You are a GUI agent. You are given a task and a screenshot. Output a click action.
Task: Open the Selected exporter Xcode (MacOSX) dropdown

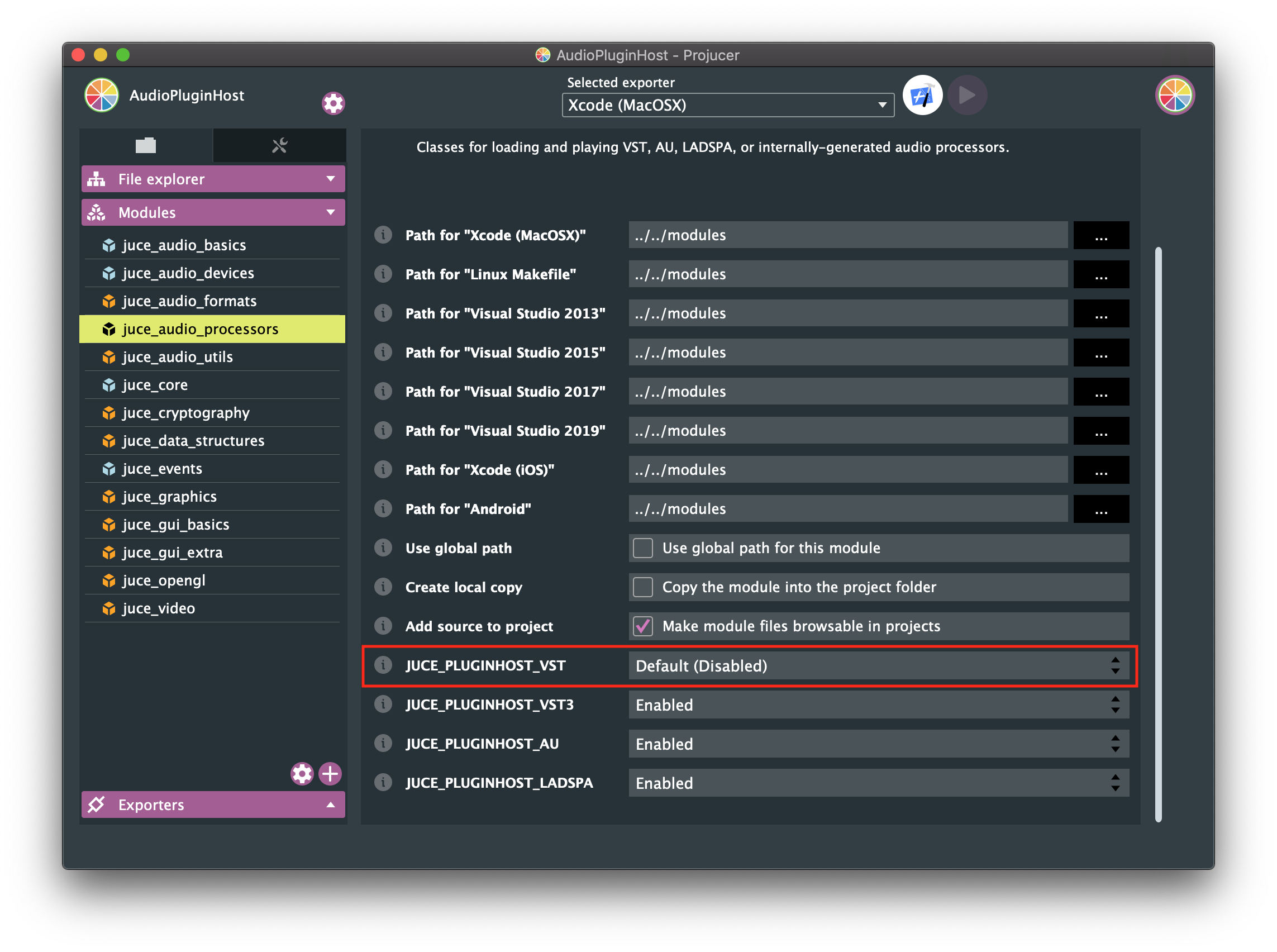[728, 106]
